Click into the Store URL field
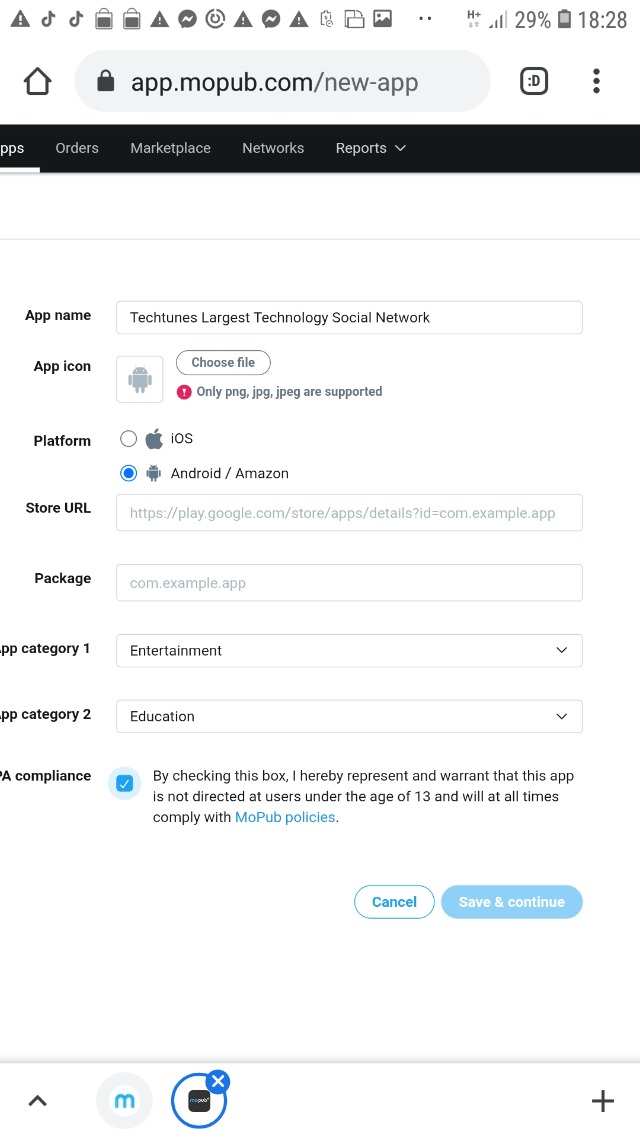 (x=349, y=512)
